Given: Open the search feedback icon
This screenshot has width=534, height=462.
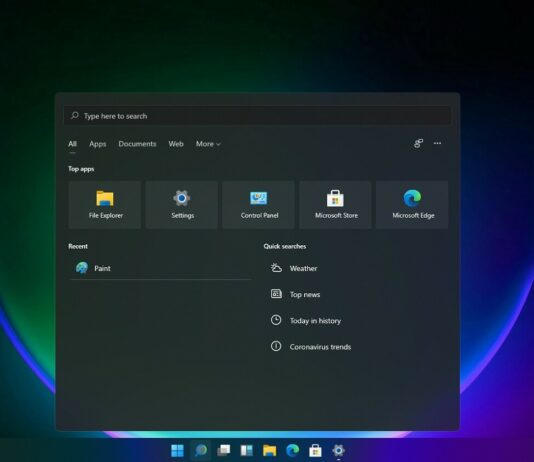Looking at the screenshot, I should [x=419, y=143].
